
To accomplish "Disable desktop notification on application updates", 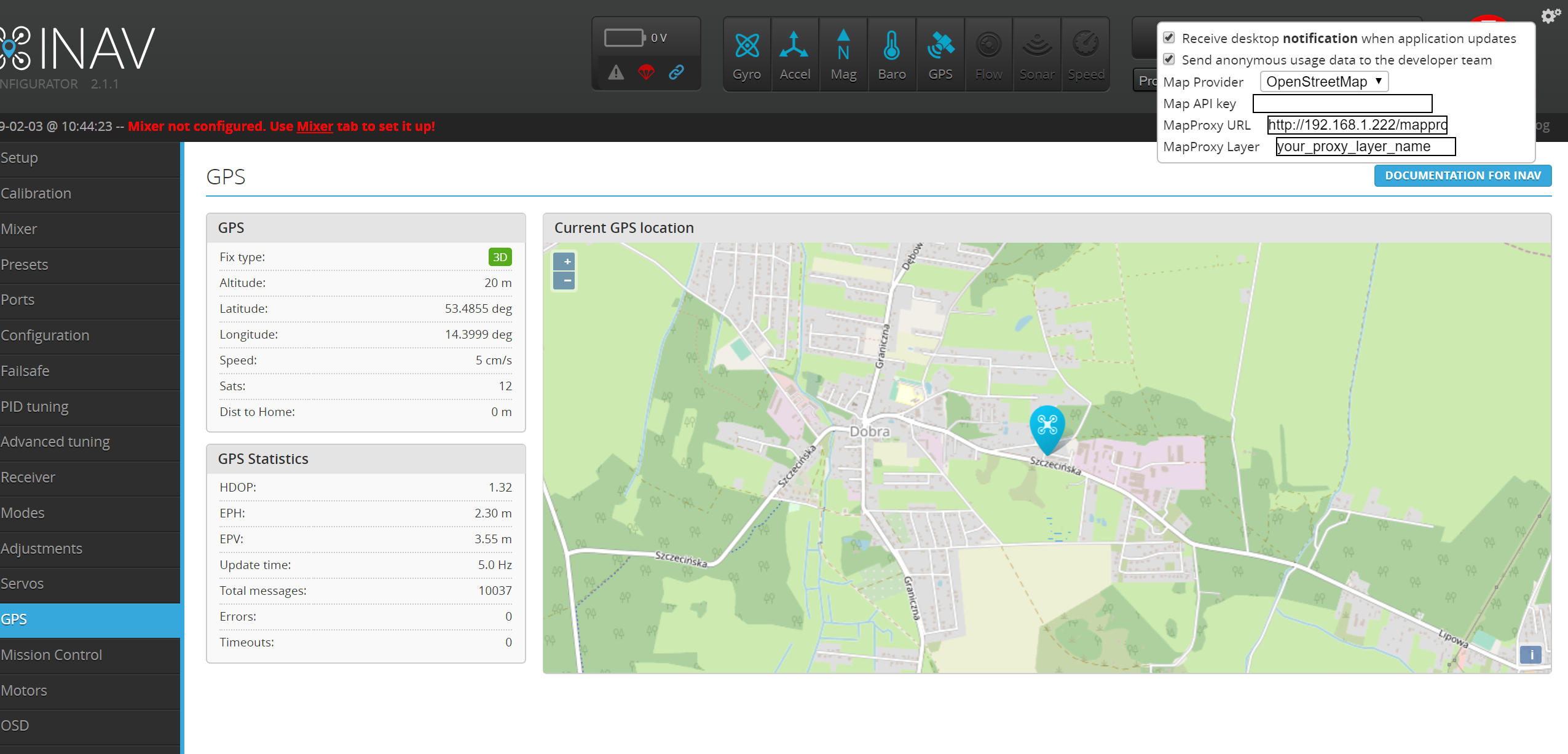I will click(1170, 37).
